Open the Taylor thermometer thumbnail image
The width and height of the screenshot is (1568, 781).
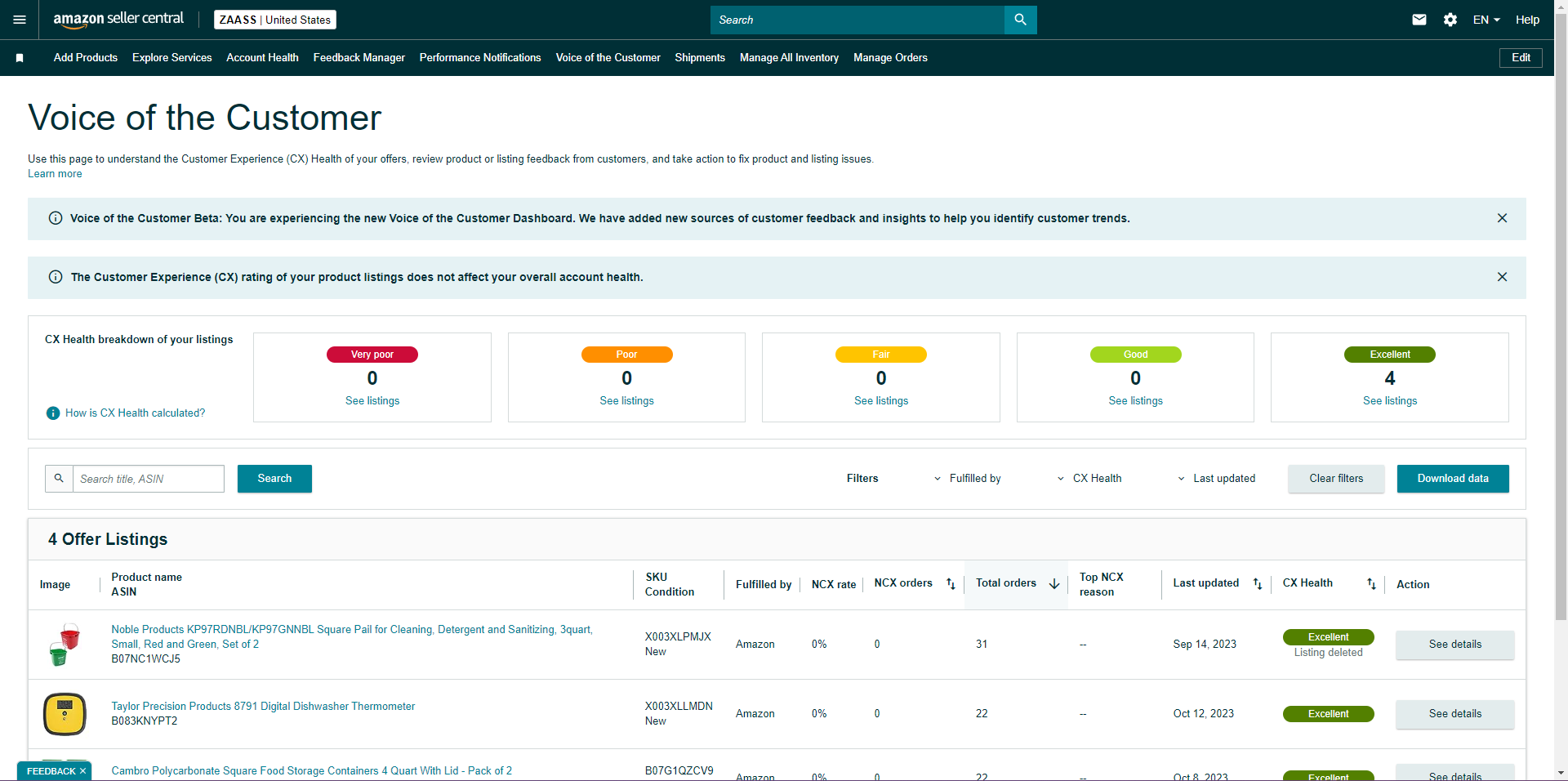65,714
